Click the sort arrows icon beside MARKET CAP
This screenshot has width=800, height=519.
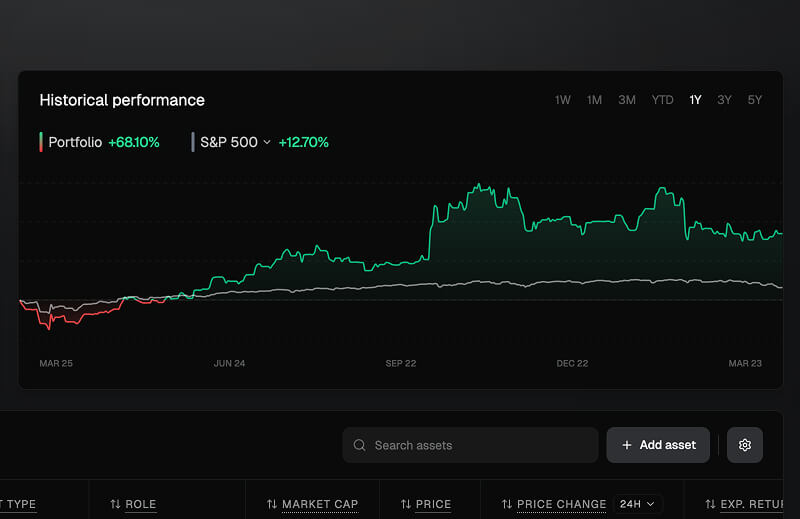click(271, 504)
